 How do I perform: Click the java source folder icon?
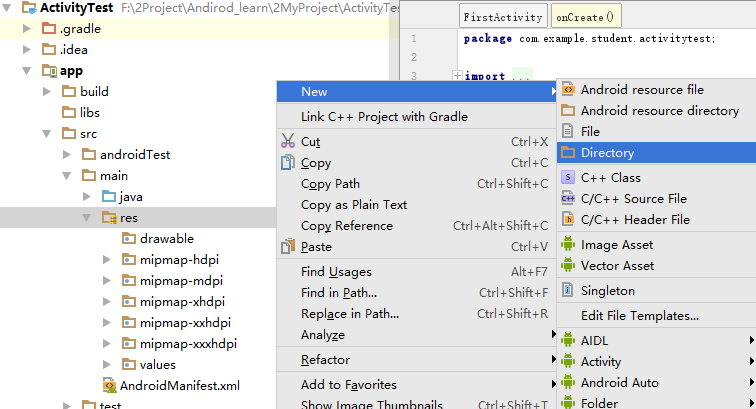[x=109, y=196]
